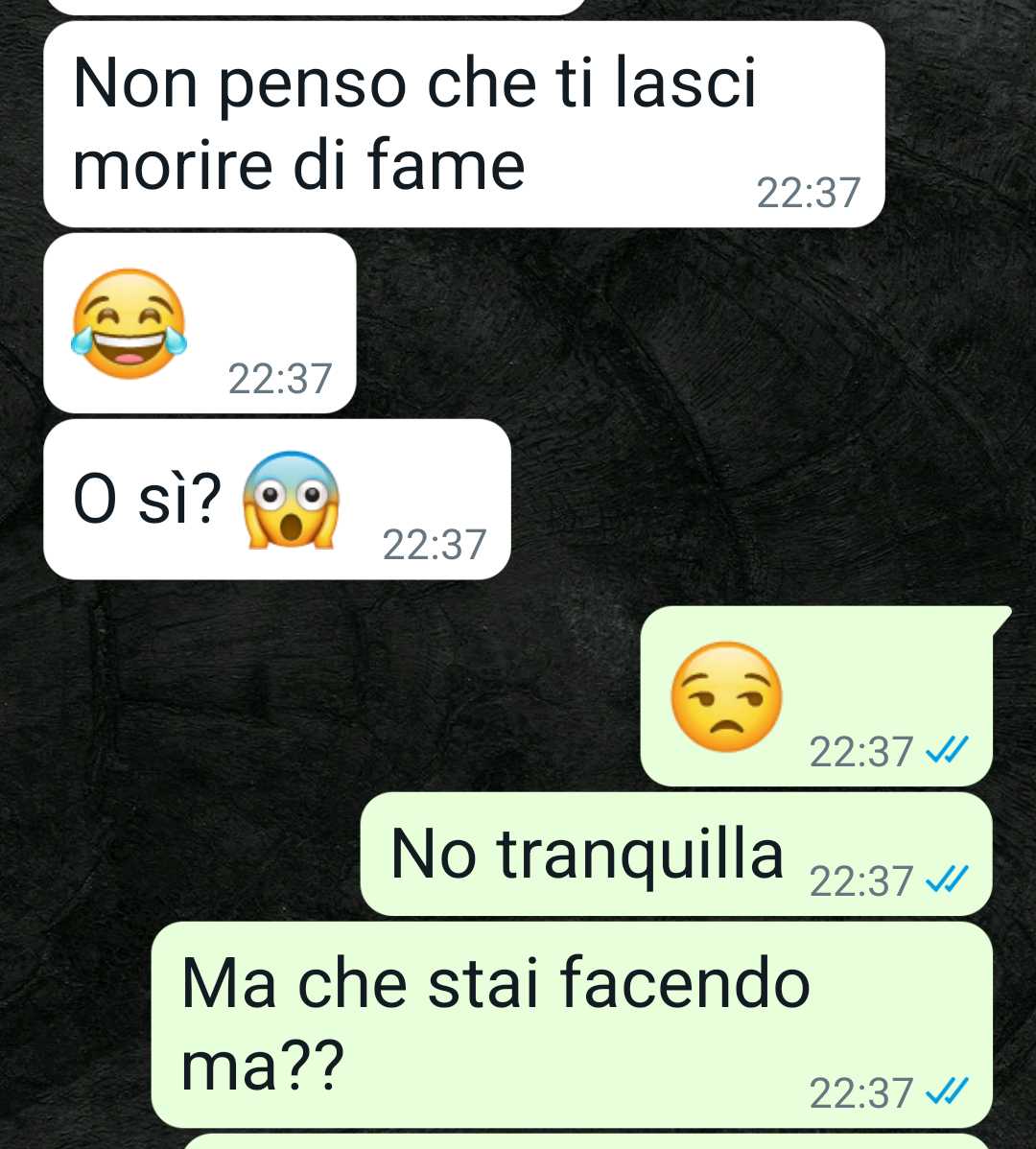Tap 22:37 timestamp on "O sì?" message
The height and width of the screenshot is (1149, 1036).
tap(435, 545)
